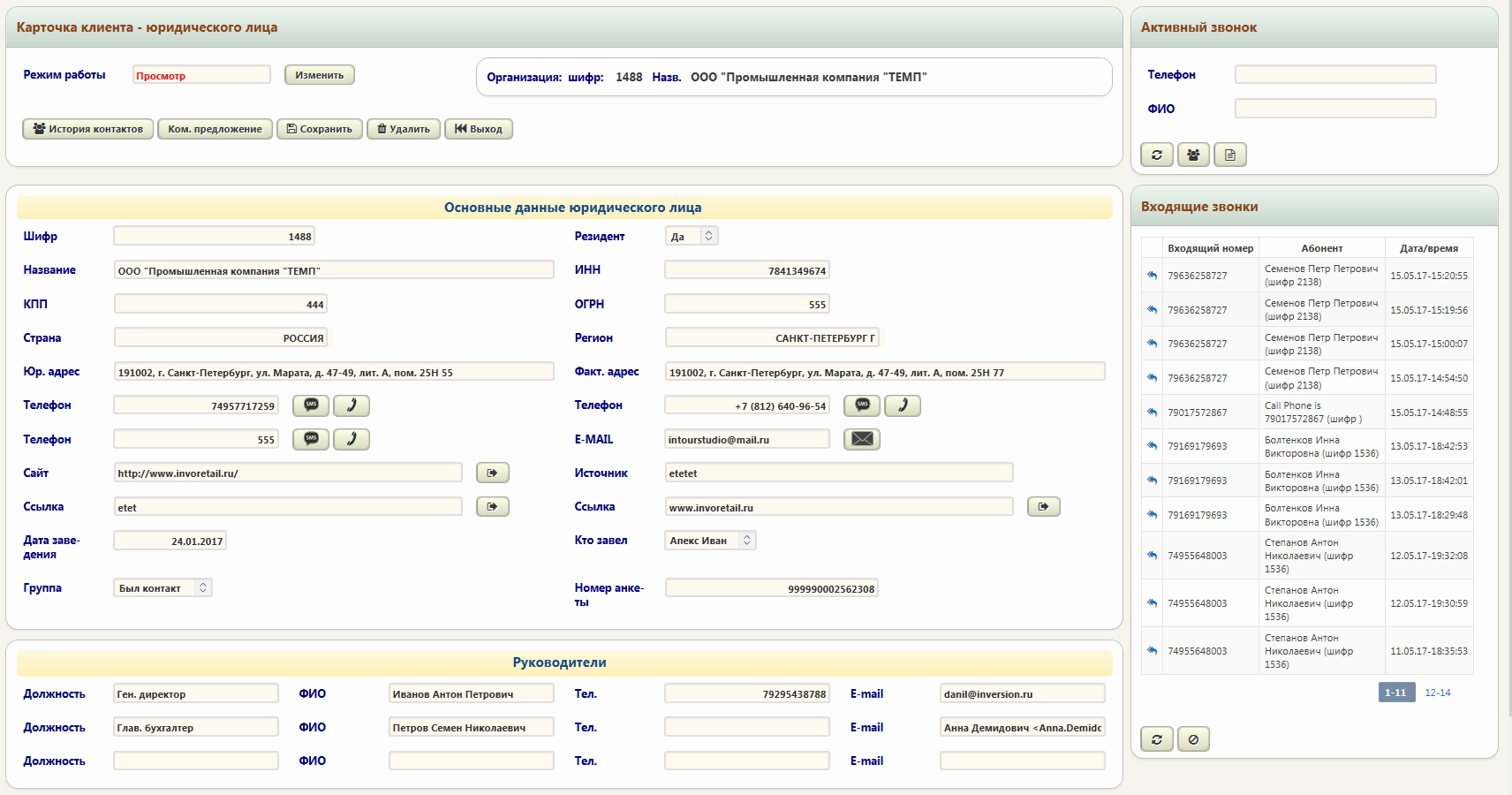Call the phone number 555

[351, 439]
